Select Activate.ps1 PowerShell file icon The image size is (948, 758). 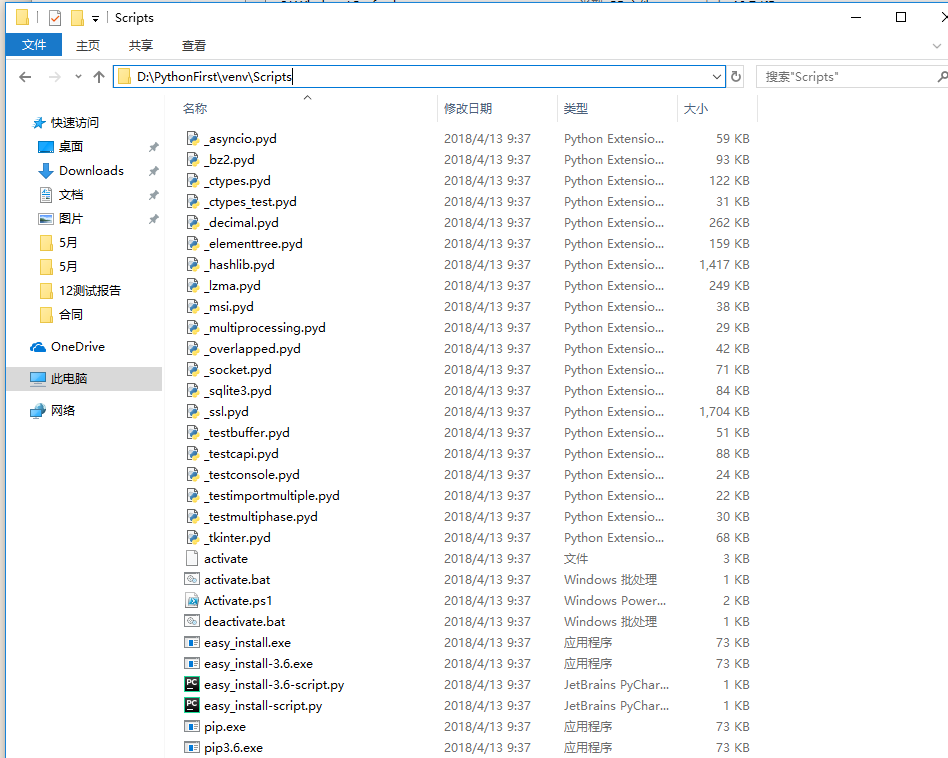[192, 600]
